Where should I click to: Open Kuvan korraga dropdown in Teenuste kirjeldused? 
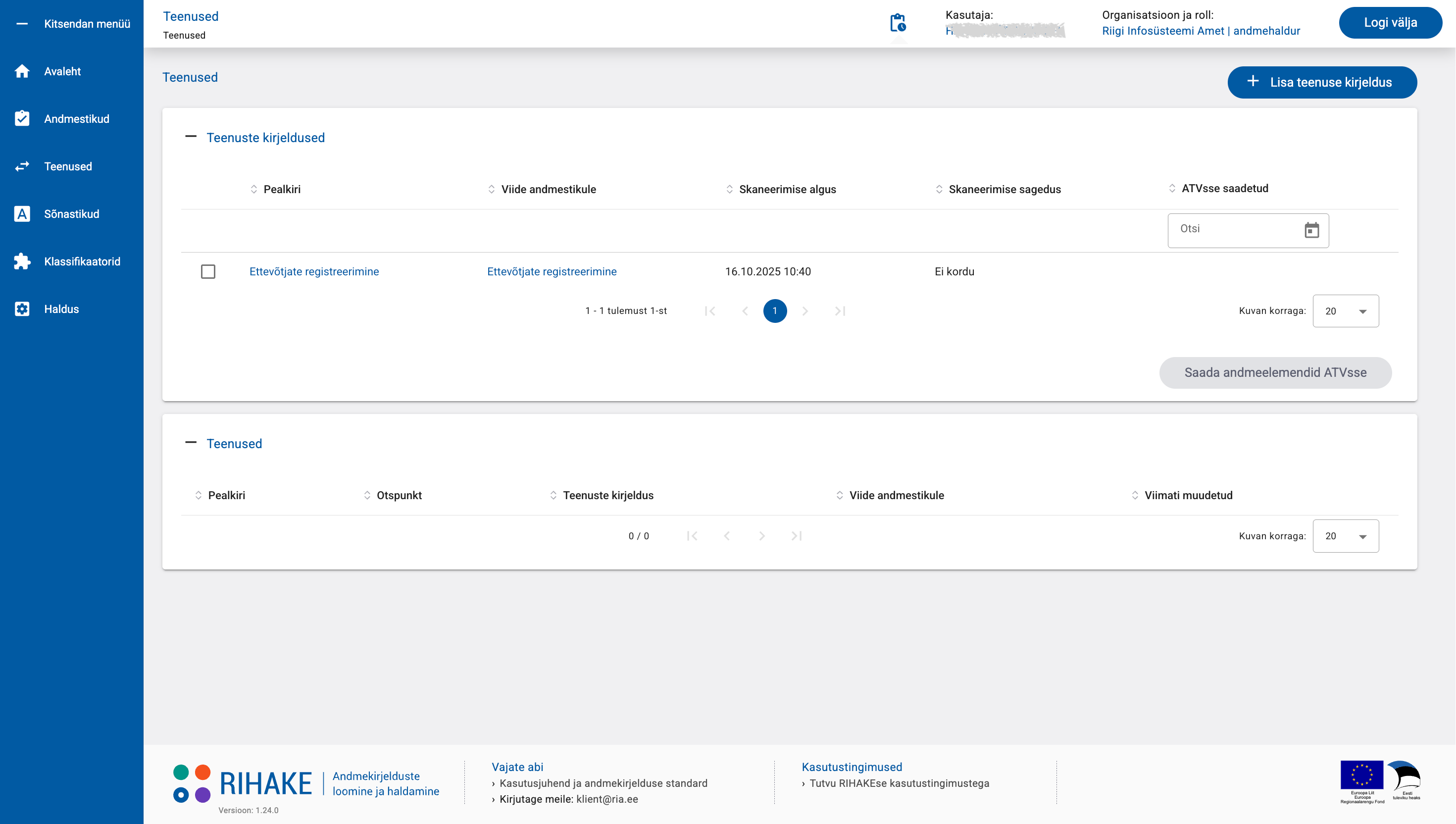(1345, 311)
